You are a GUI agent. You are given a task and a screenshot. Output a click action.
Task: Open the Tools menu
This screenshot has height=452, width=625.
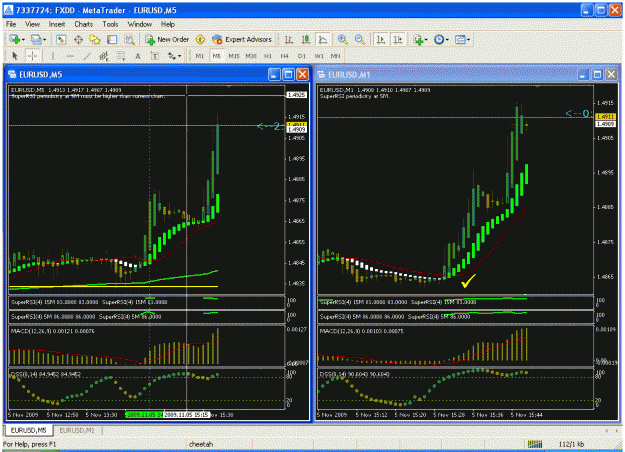click(x=110, y=24)
